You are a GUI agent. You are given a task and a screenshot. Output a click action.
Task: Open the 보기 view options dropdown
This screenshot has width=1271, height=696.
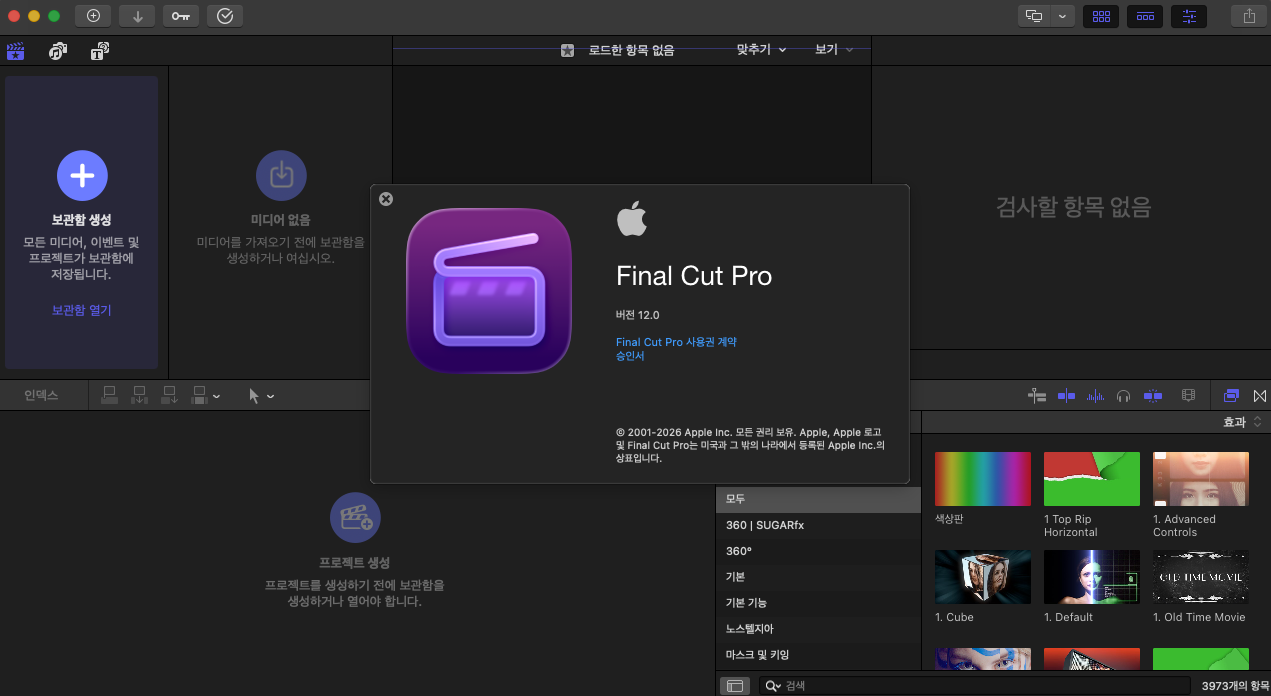833,49
